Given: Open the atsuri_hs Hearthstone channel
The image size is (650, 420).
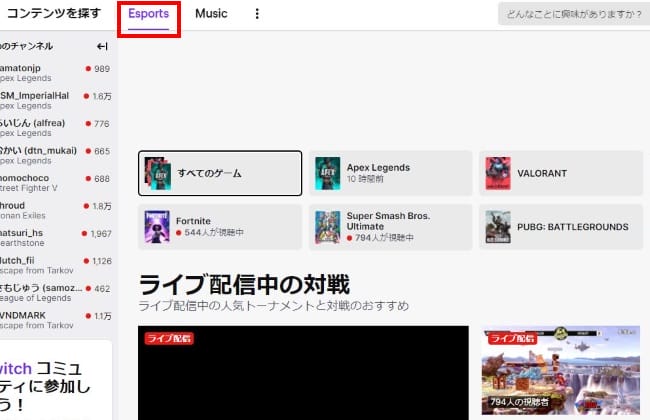Looking at the screenshot, I should 56,238.
